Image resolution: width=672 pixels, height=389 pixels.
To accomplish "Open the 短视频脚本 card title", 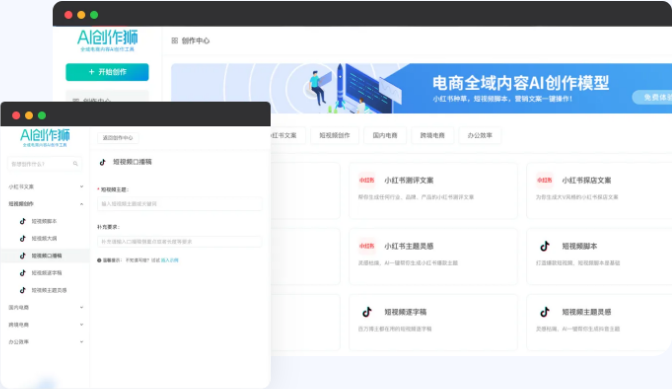I will click(x=579, y=246).
